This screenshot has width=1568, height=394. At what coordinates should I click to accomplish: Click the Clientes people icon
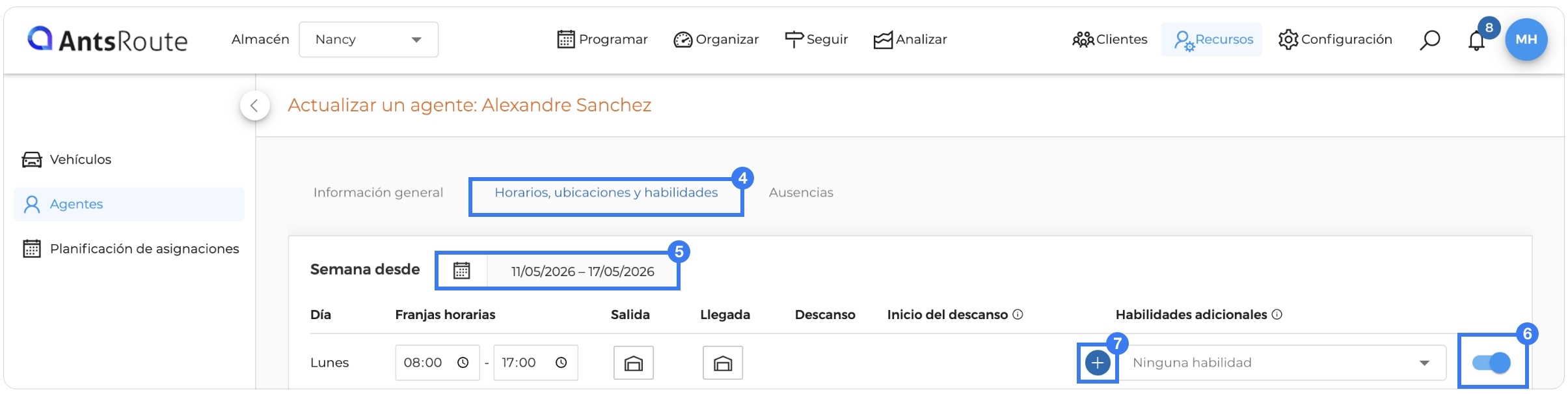point(1083,40)
